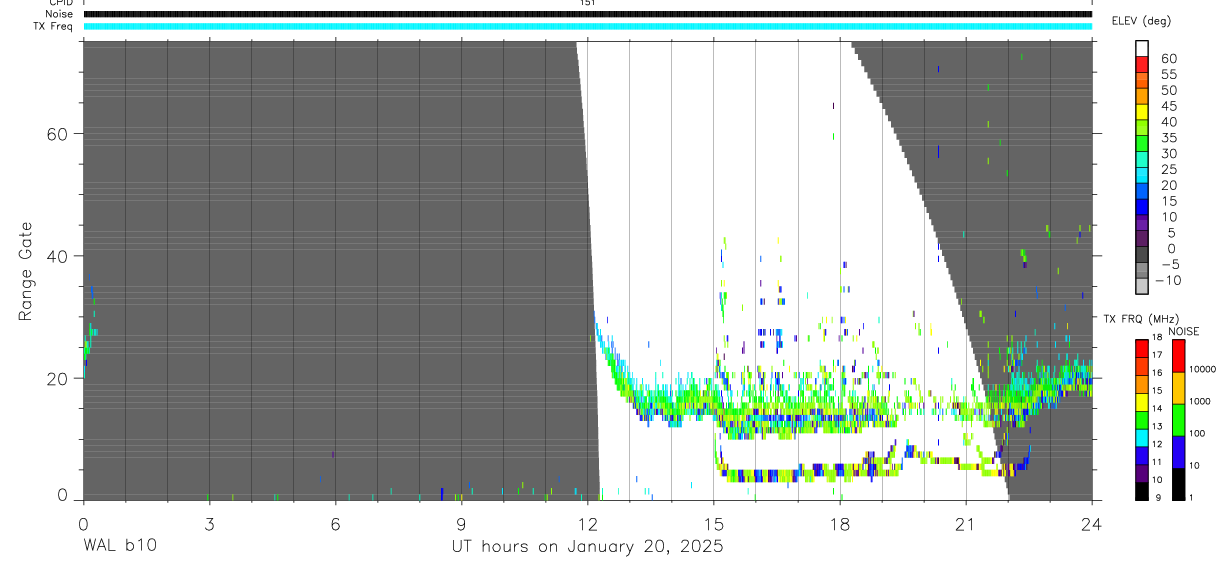This screenshot has height=567, width=1228.
Task: Click the 'UT hours on January 20, 2025' label
Action: (586, 547)
